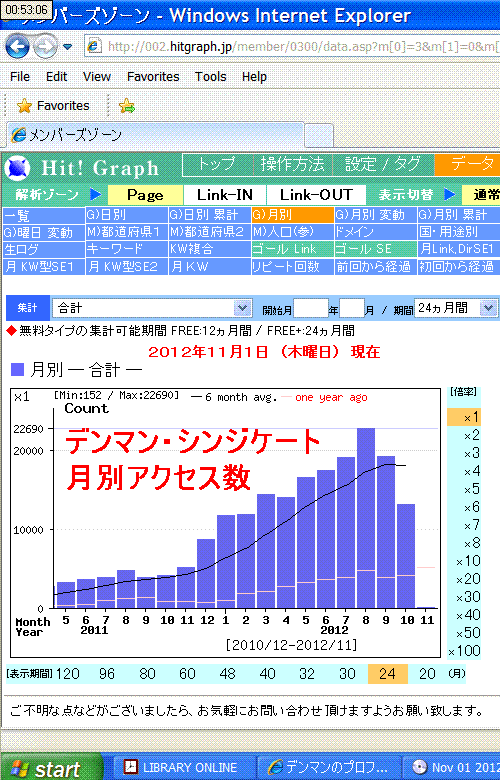Open the キーワード report

pos(127,249)
